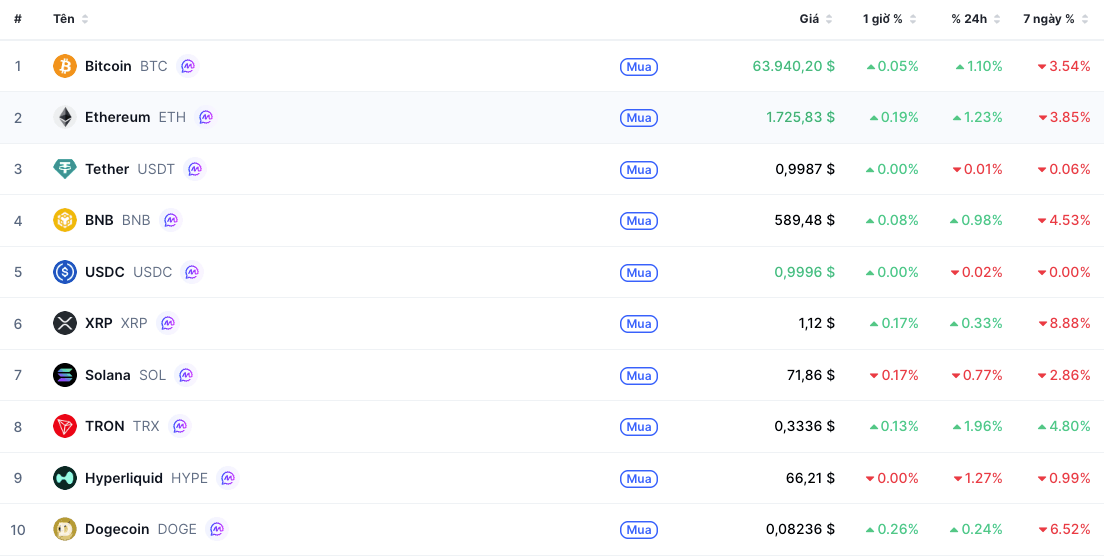Click the 24h value 0.77%
This screenshot has height=557, width=1104.
977,375
